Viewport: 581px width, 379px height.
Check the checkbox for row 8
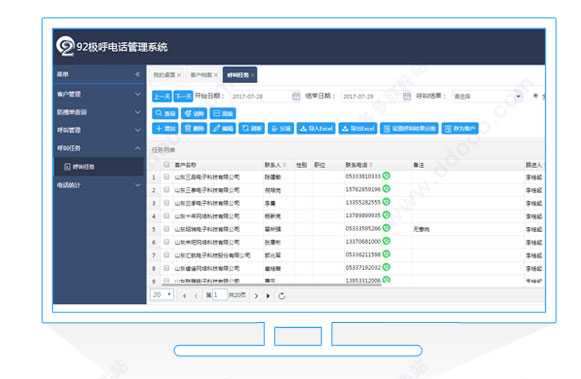pyautogui.click(x=166, y=268)
